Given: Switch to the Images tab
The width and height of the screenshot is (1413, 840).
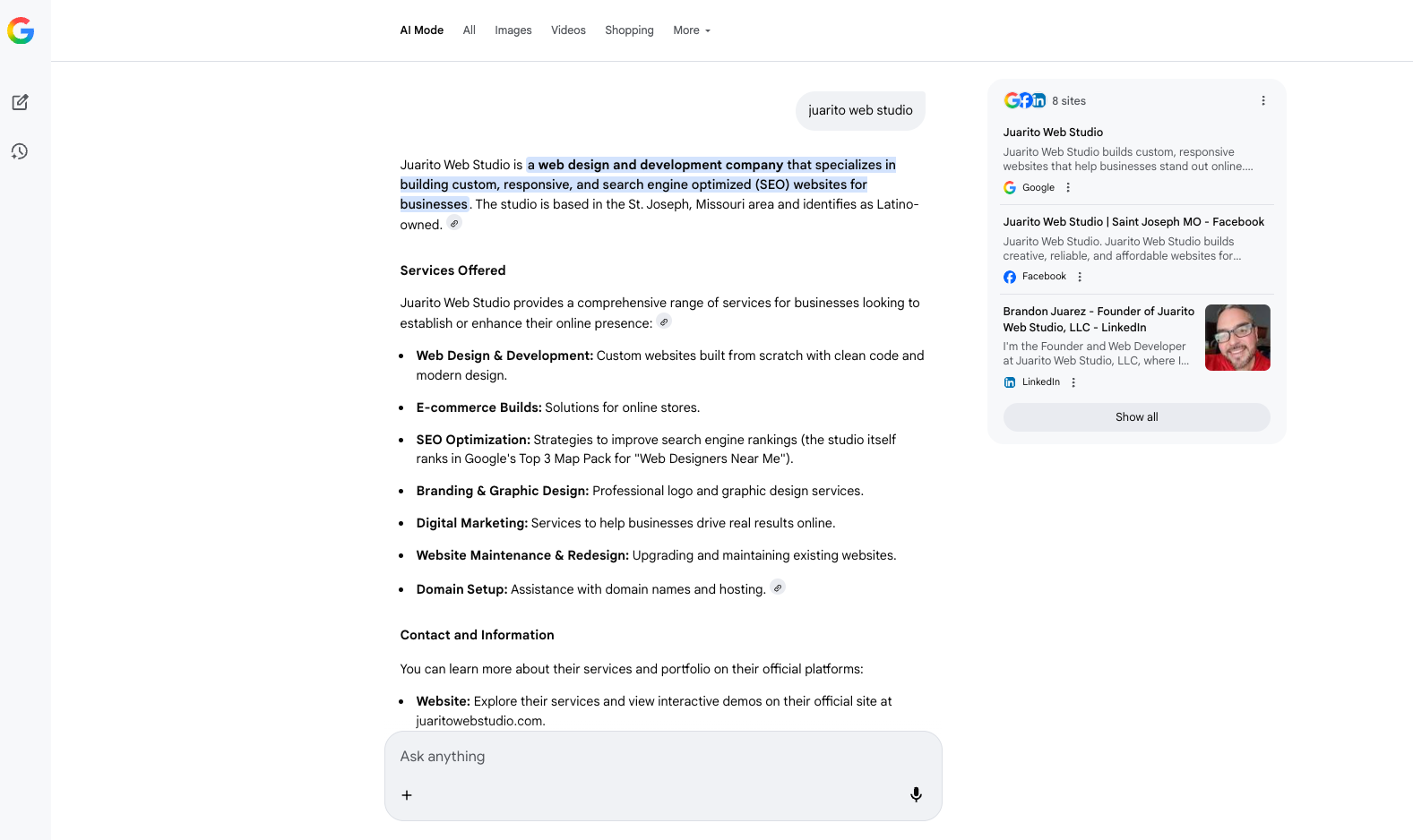Looking at the screenshot, I should pos(513,30).
